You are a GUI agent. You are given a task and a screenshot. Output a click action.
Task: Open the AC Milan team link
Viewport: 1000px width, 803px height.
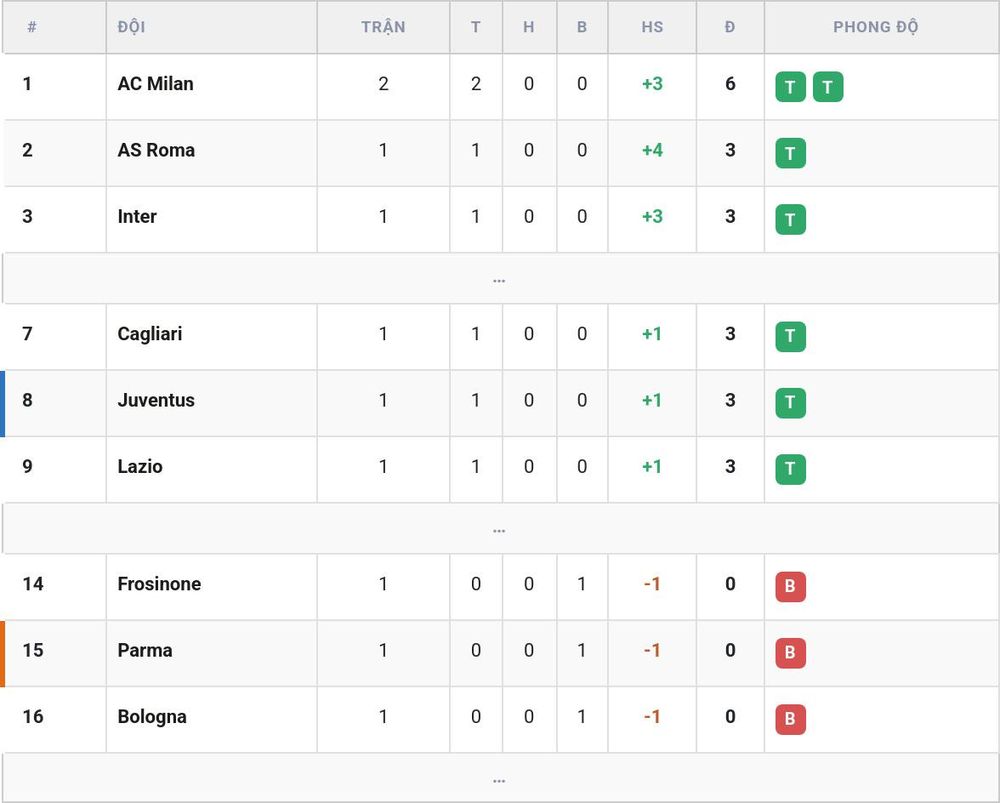click(155, 84)
